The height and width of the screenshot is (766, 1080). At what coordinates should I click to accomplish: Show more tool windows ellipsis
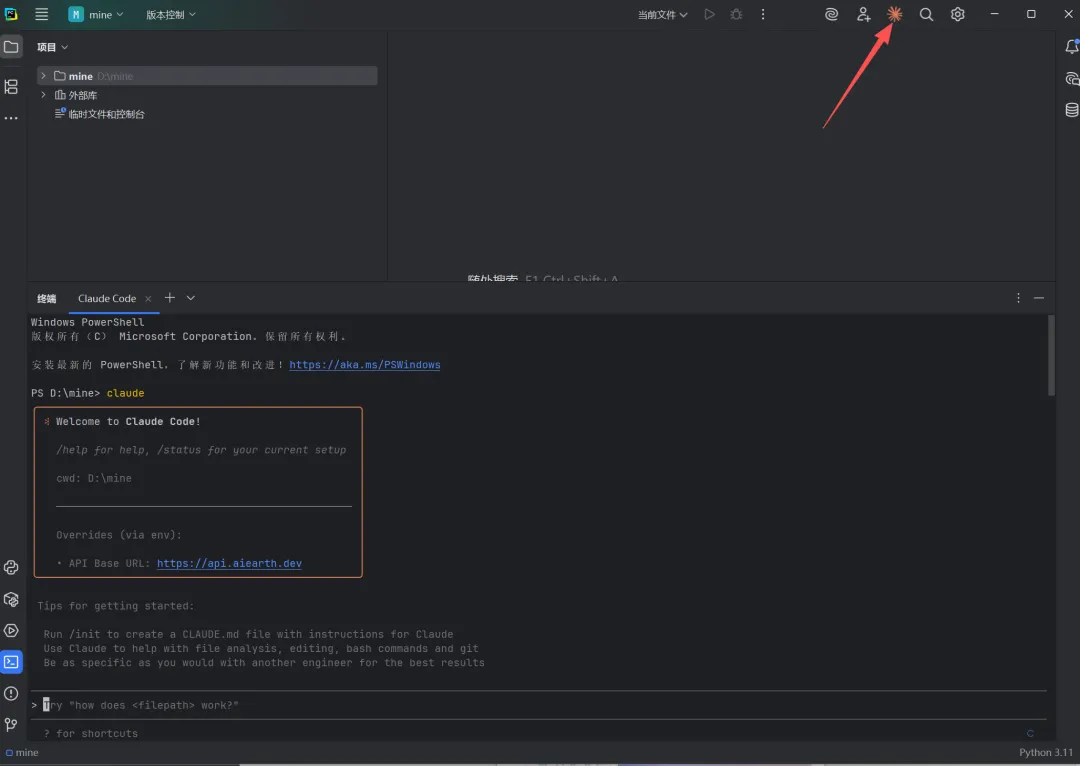point(11,118)
